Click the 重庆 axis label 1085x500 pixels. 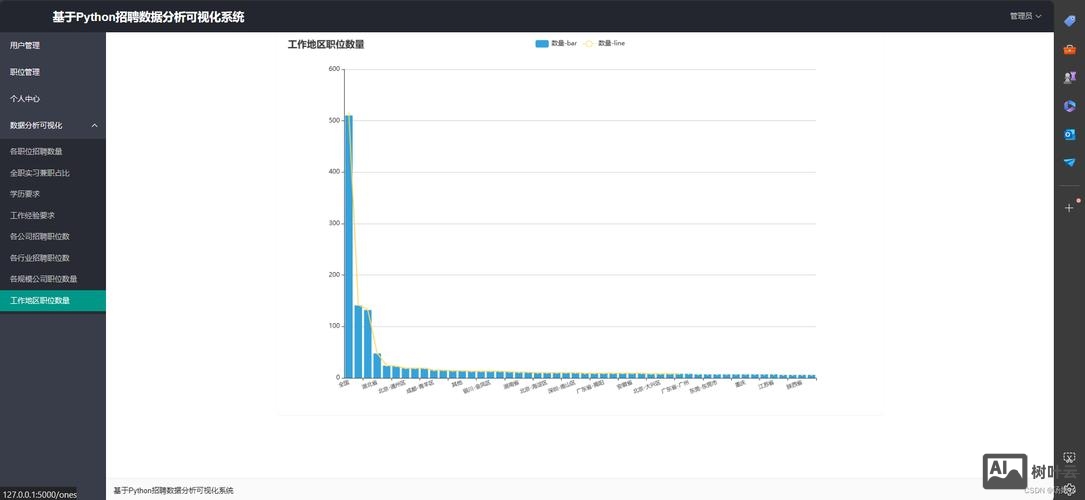[740, 385]
